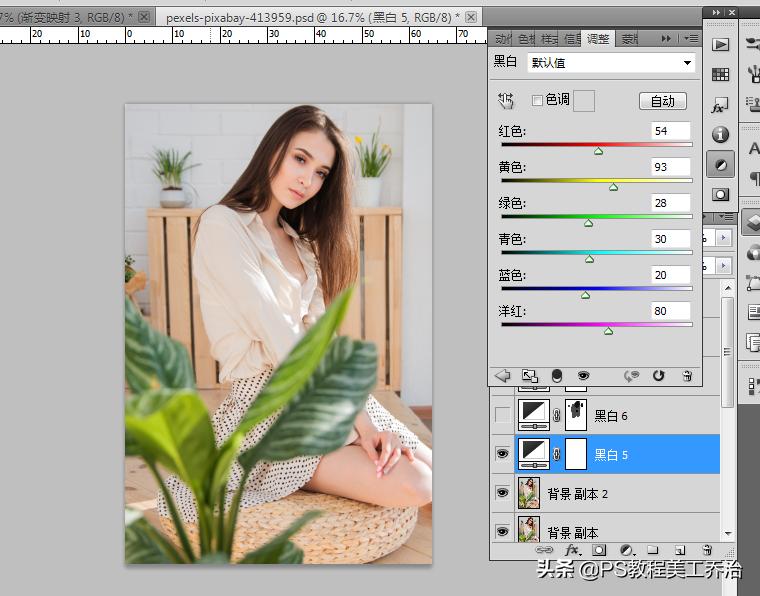
Task: Click the clip to layer circle icon
Action: point(557,376)
